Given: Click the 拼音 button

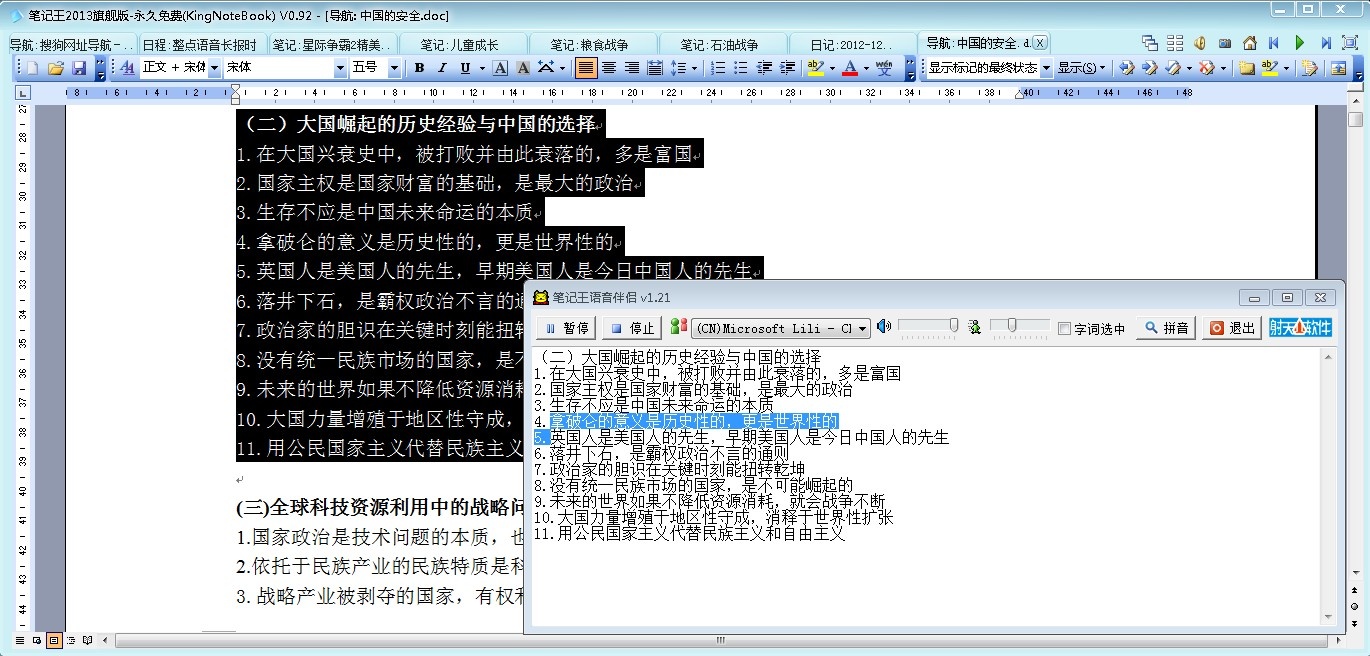Looking at the screenshot, I should point(1167,328).
